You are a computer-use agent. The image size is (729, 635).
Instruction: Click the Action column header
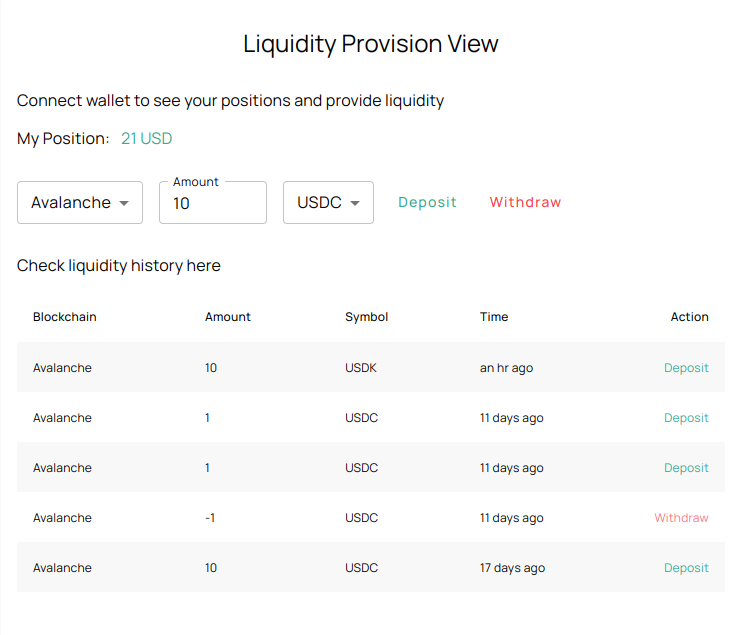coord(689,317)
